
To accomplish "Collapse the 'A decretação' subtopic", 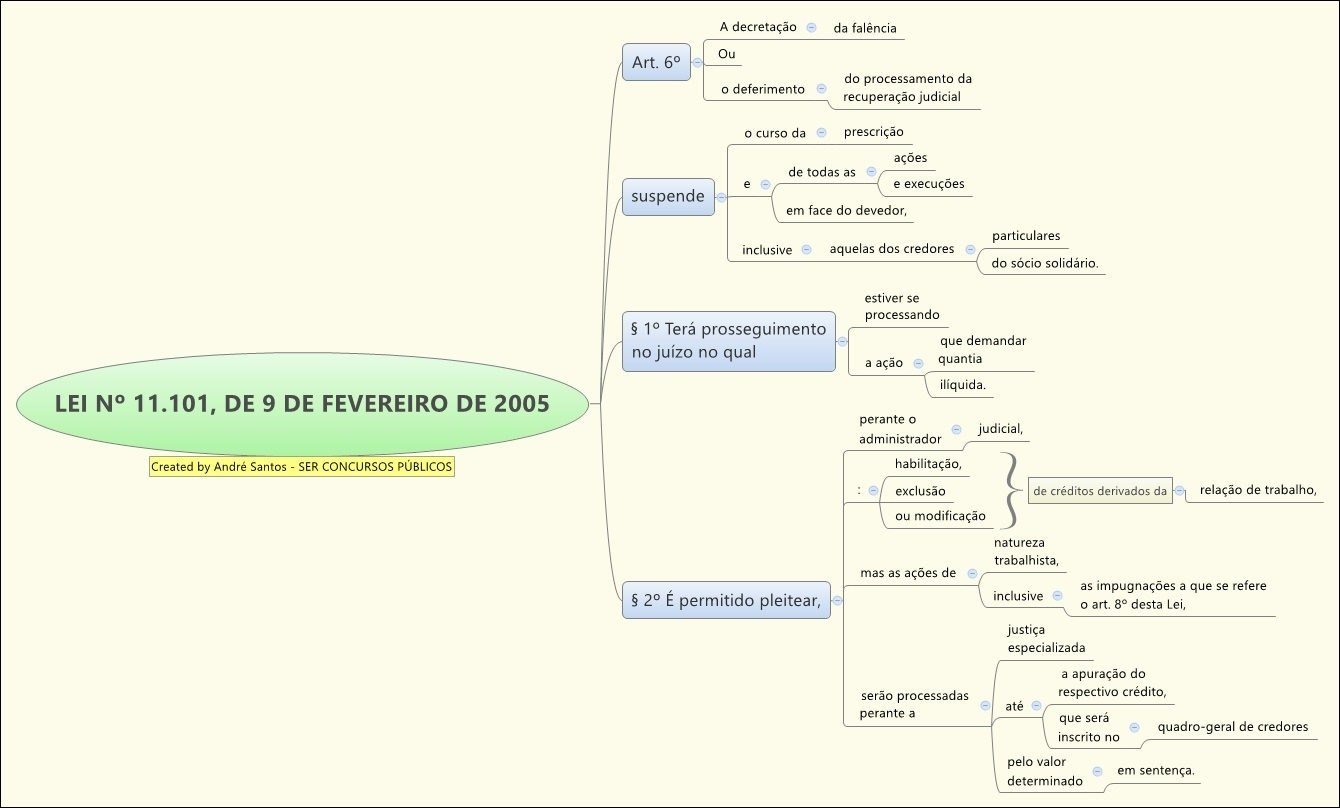I will [811, 28].
